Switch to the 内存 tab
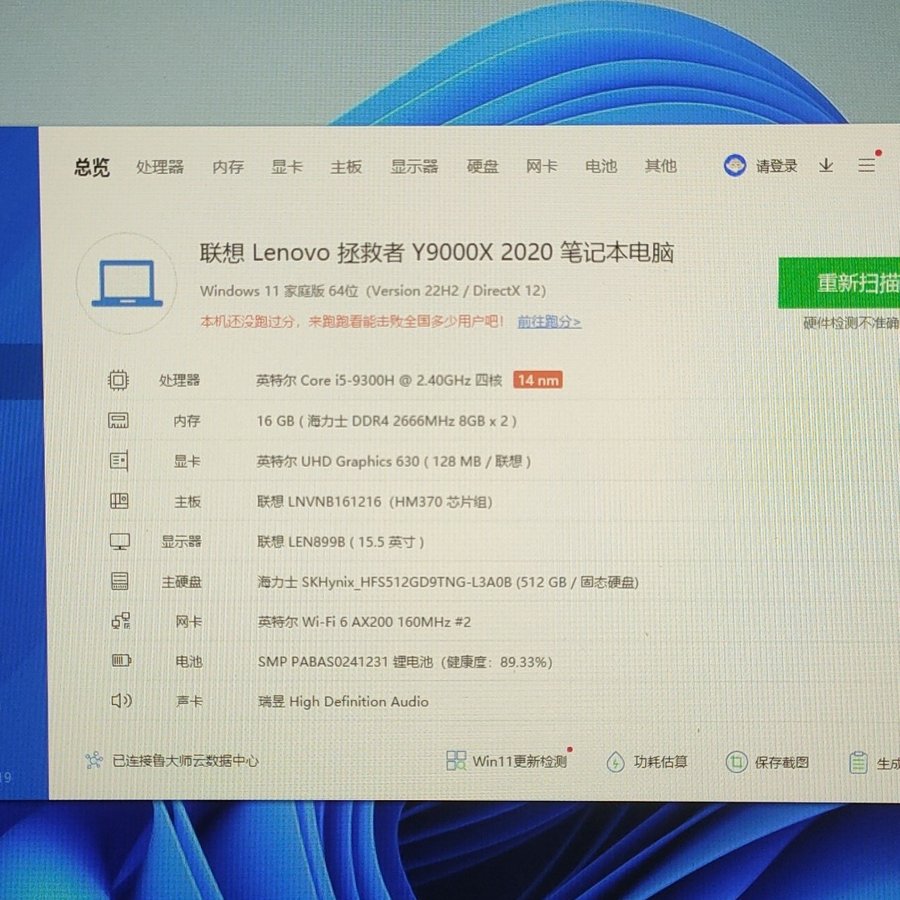900x900 pixels. coord(228,167)
